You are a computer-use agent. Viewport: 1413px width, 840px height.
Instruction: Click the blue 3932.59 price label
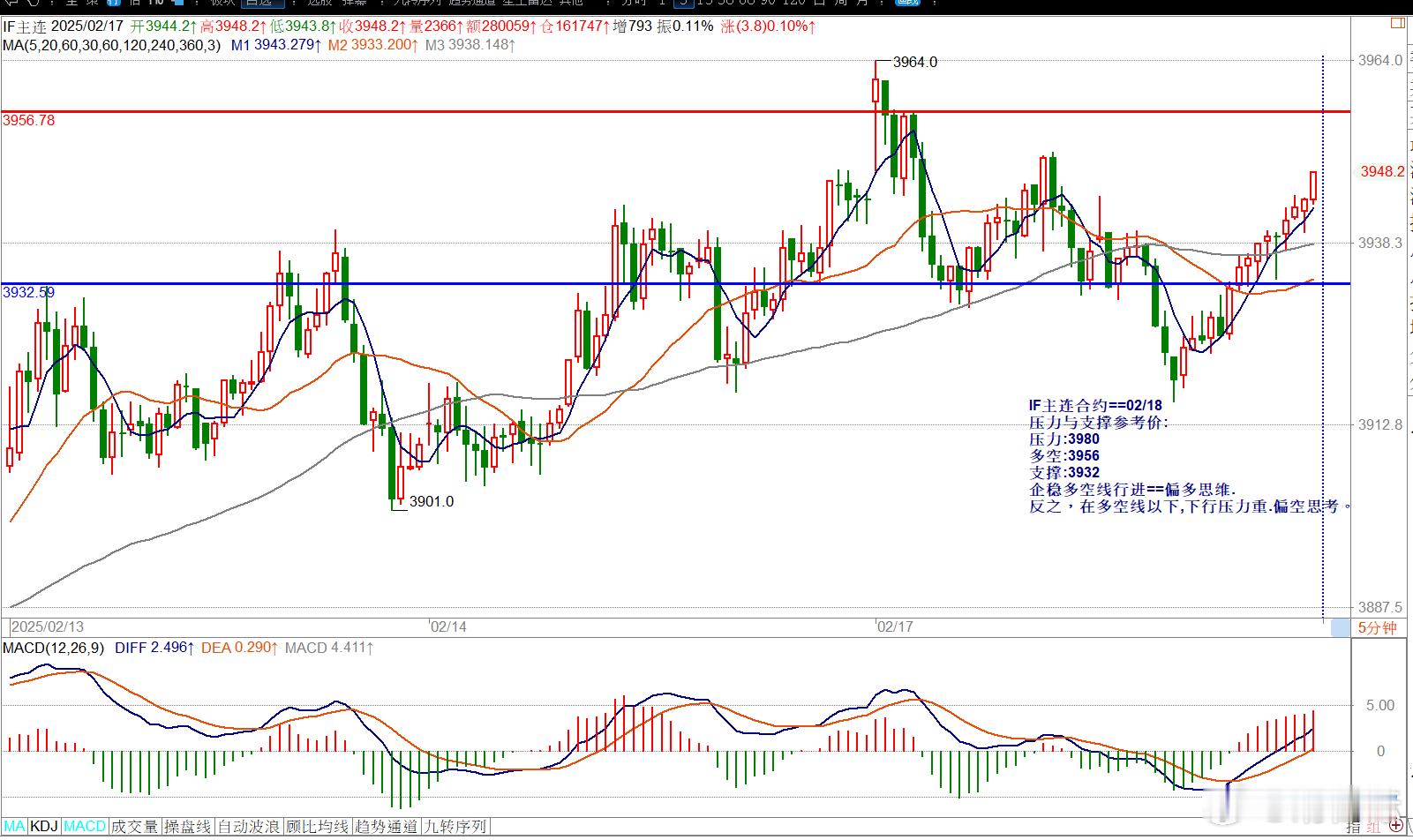click(29, 293)
